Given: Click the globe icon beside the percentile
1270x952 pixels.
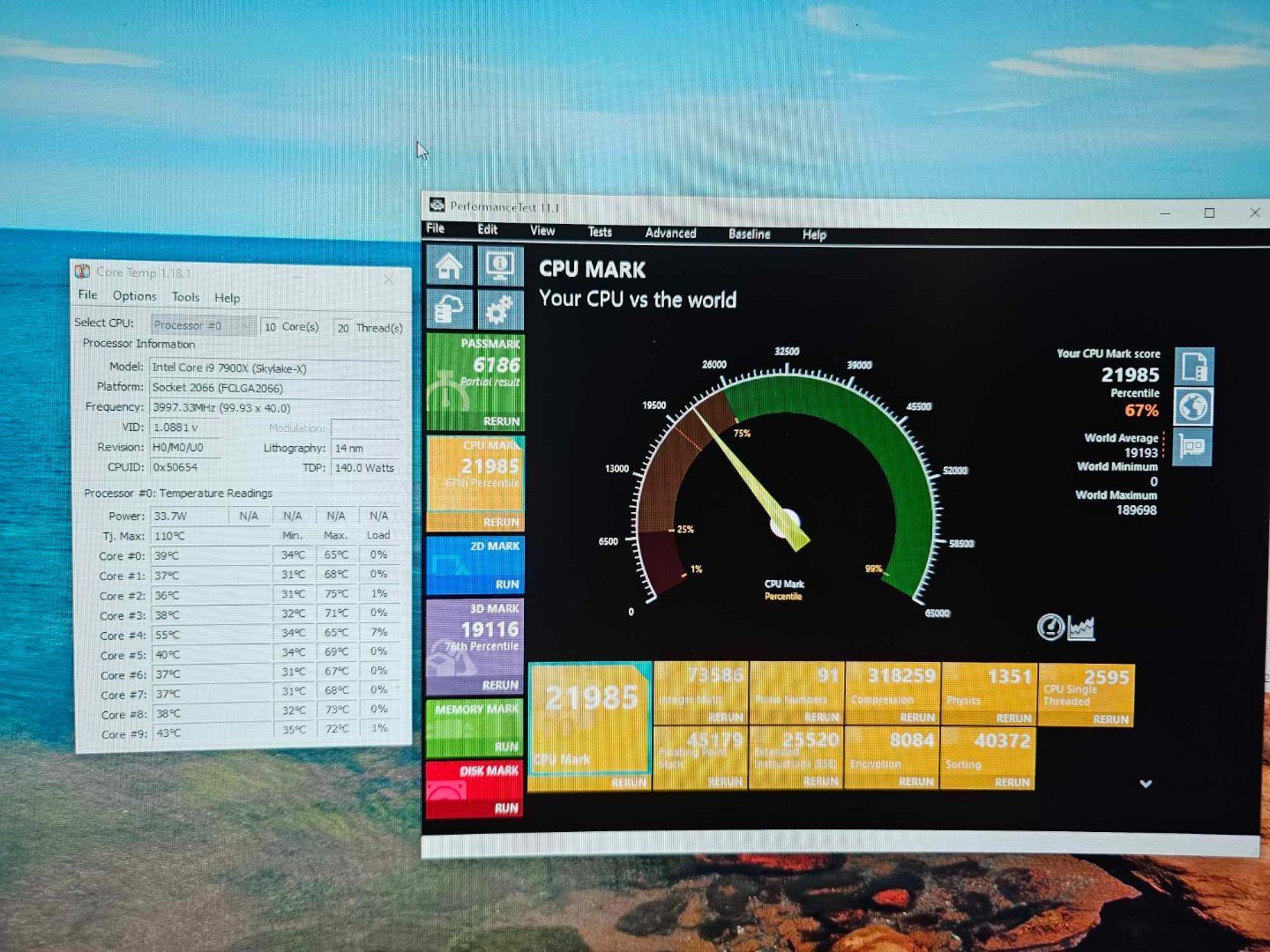Looking at the screenshot, I should point(1194,407).
